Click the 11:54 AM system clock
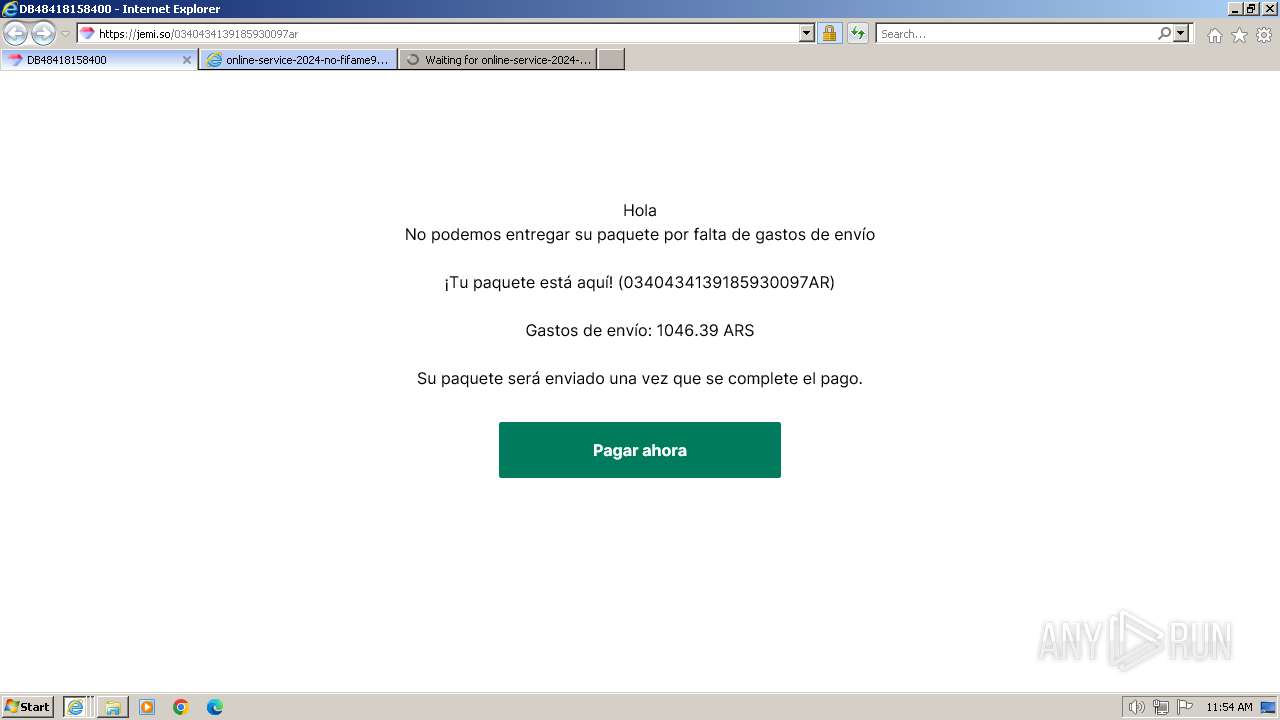 pos(1229,707)
